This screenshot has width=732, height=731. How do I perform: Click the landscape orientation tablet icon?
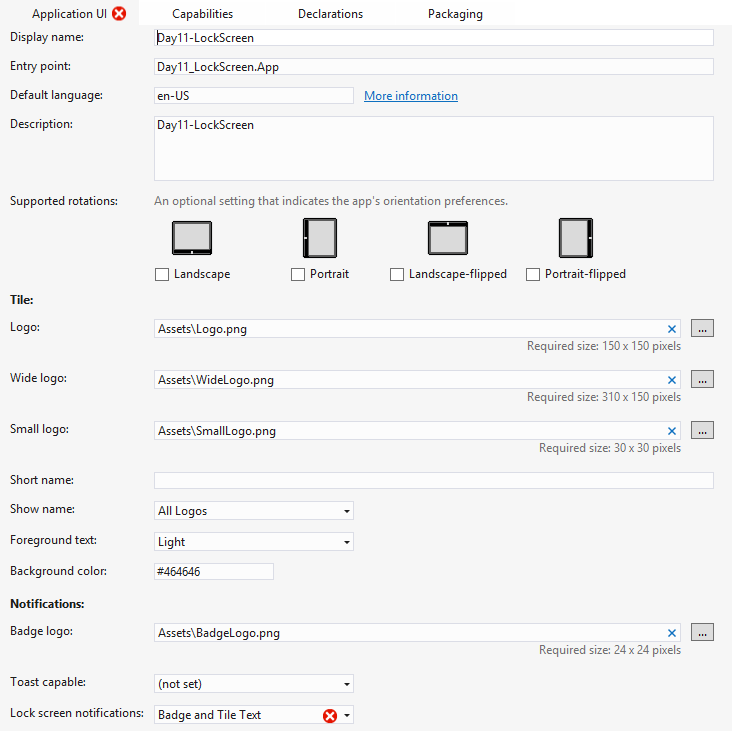point(192,239)
